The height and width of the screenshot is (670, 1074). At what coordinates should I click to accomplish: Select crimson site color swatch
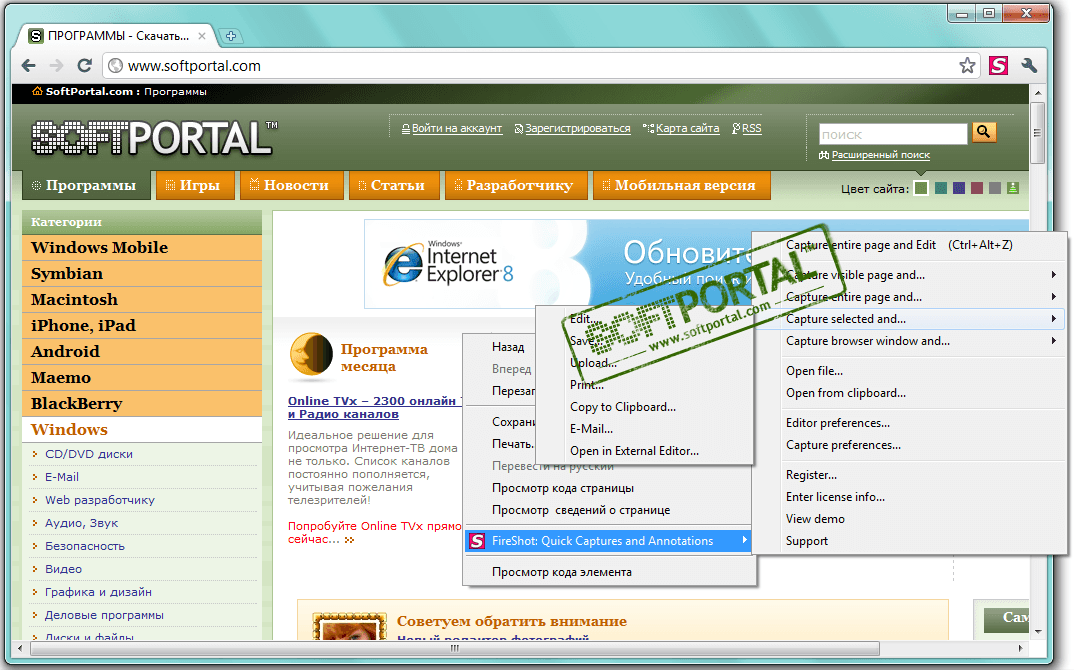pos(977,188)
